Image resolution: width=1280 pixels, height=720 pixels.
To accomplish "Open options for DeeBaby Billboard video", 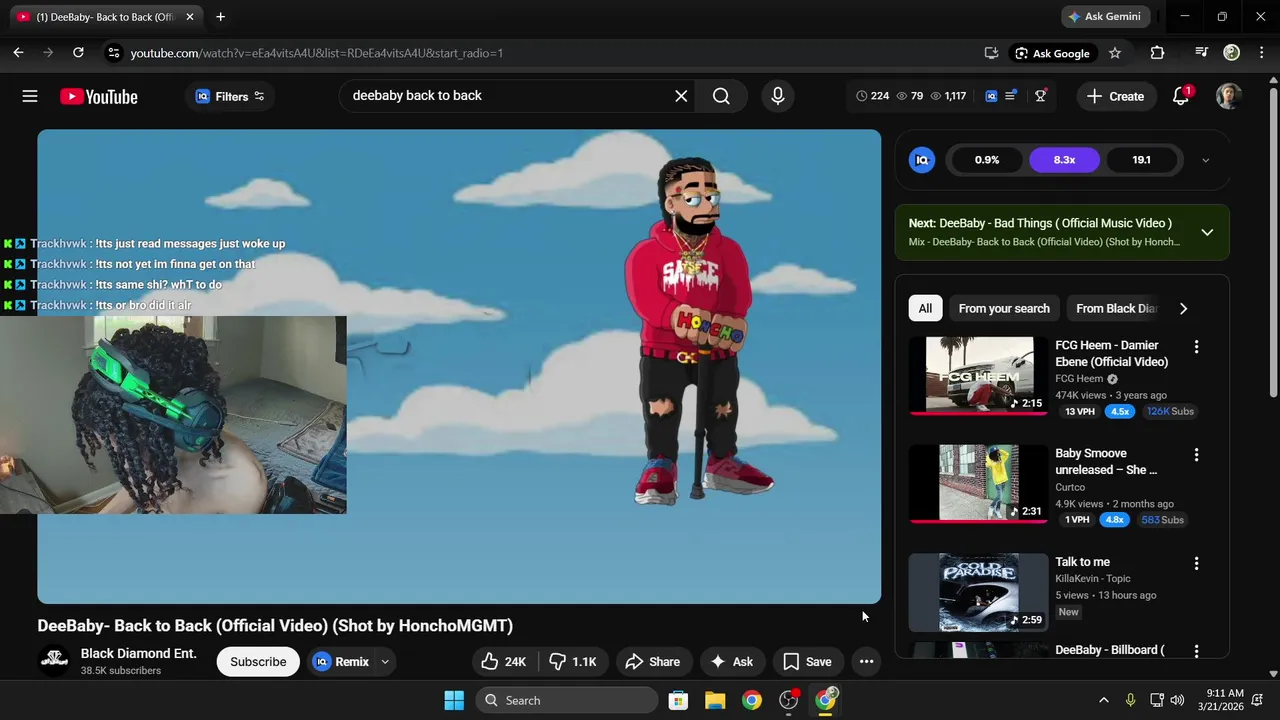I will coord(1196,651).
